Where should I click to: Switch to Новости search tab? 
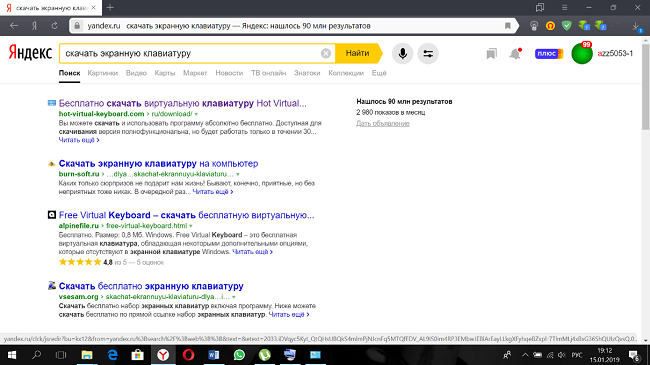[x=229, y=73]
